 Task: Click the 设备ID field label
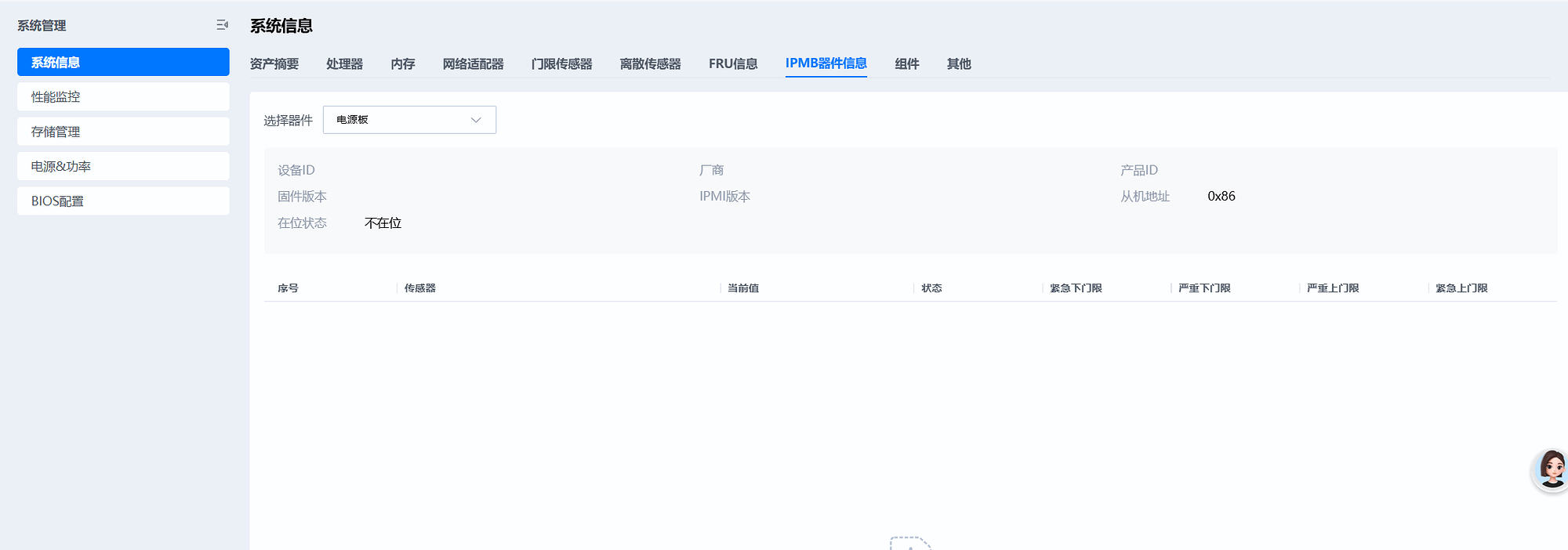coord(296,170)
